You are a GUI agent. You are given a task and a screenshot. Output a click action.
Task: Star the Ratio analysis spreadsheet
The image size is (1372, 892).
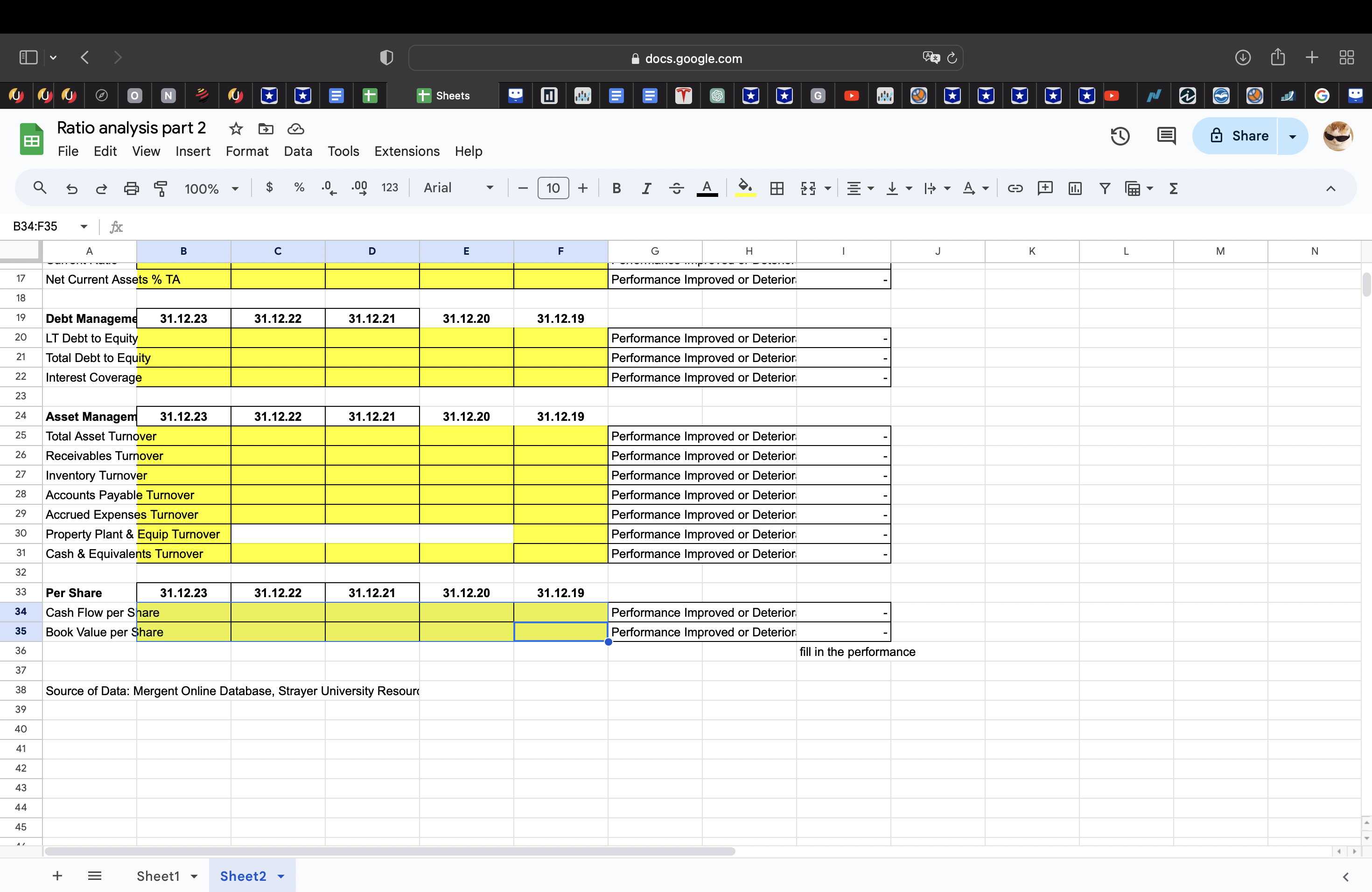235,128
